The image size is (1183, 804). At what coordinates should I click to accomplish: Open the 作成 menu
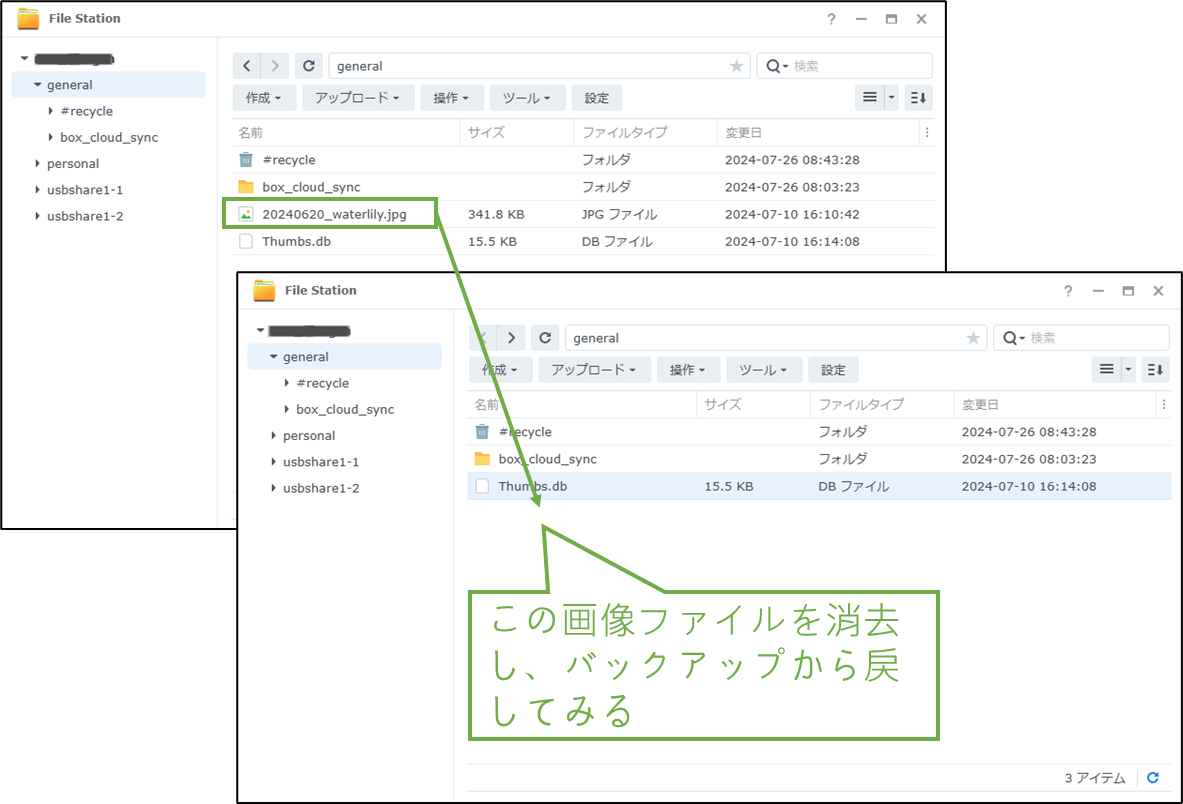point(263,97)
